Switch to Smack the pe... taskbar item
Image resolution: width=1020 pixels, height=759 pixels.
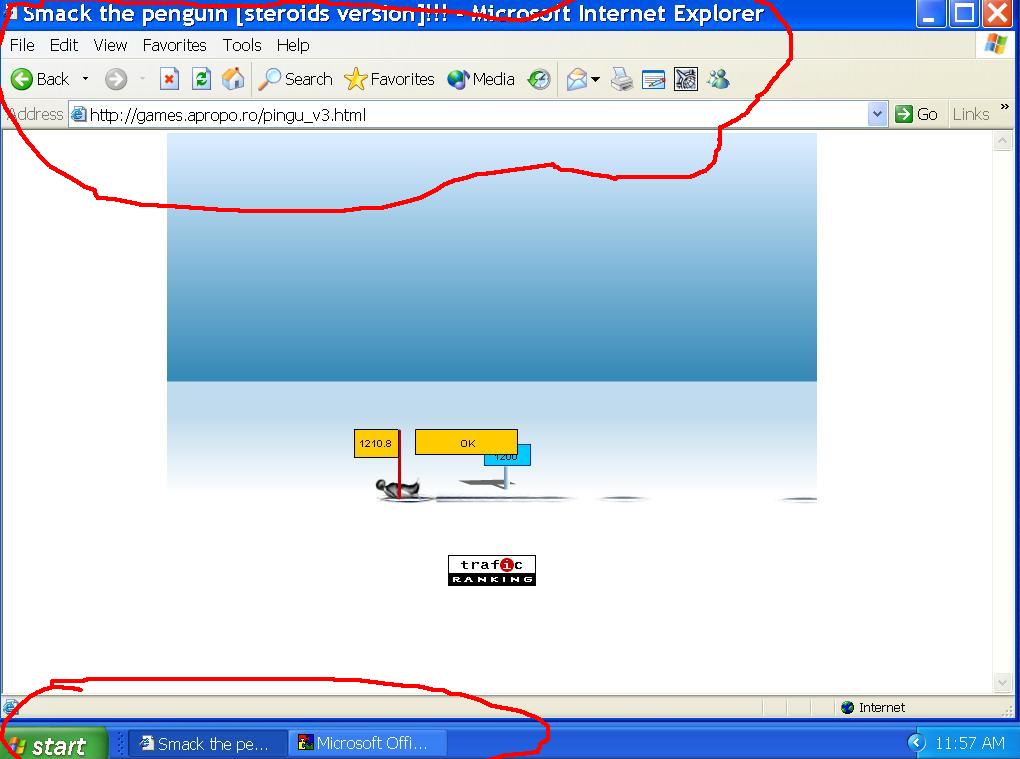pyautogui.click(x=208, y=743)
